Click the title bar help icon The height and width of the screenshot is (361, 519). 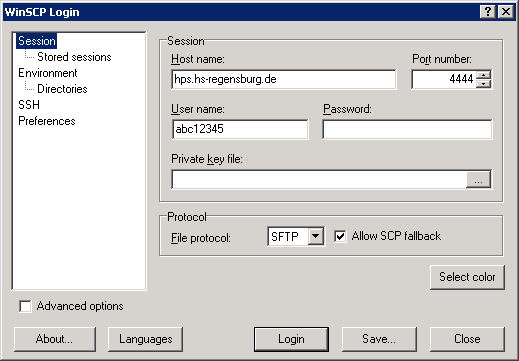pyautogui.click(x=488, y=12)
